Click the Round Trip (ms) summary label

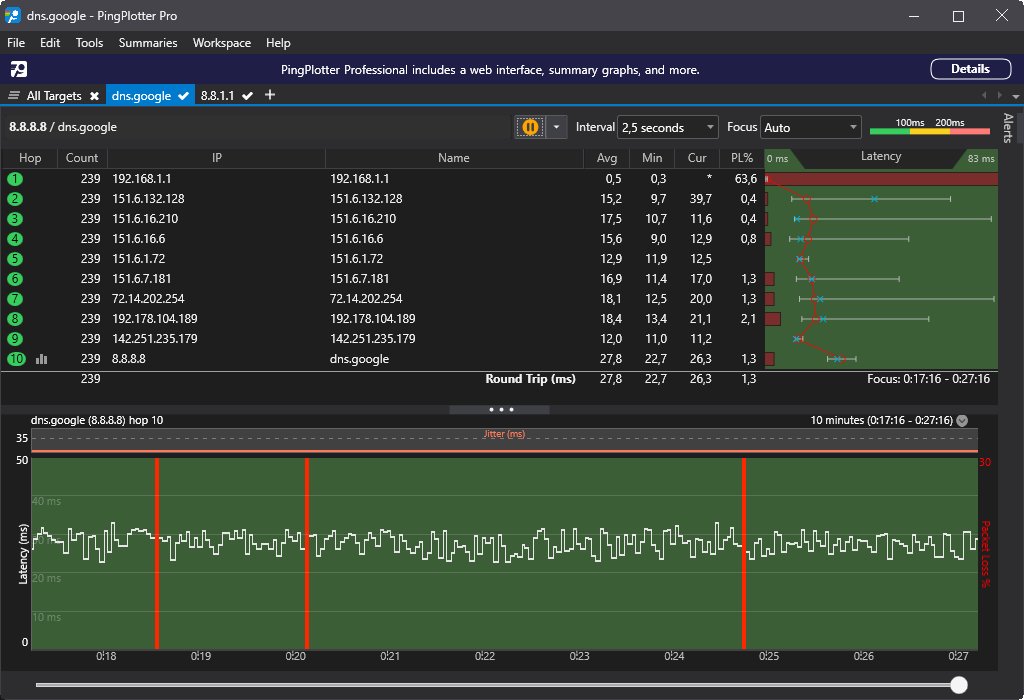coord(530,379)
